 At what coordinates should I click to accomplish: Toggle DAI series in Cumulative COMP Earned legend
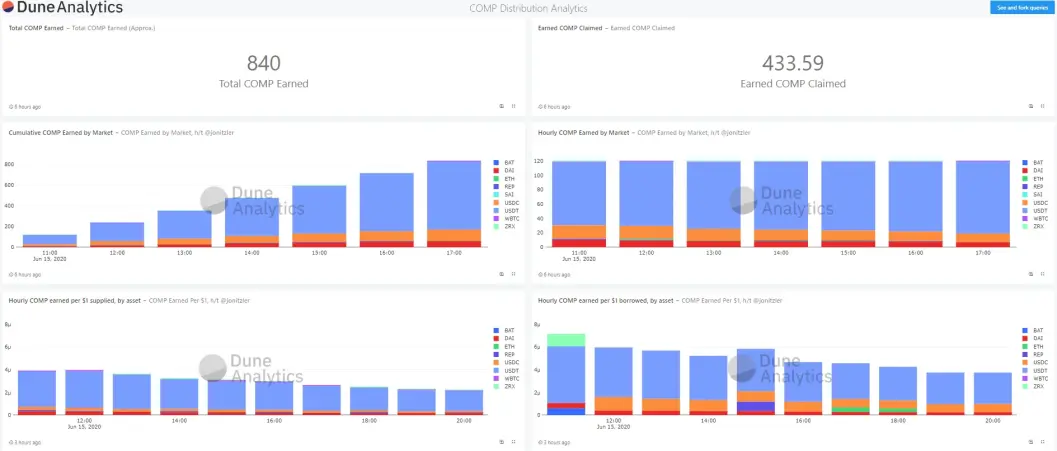(504, 171)
